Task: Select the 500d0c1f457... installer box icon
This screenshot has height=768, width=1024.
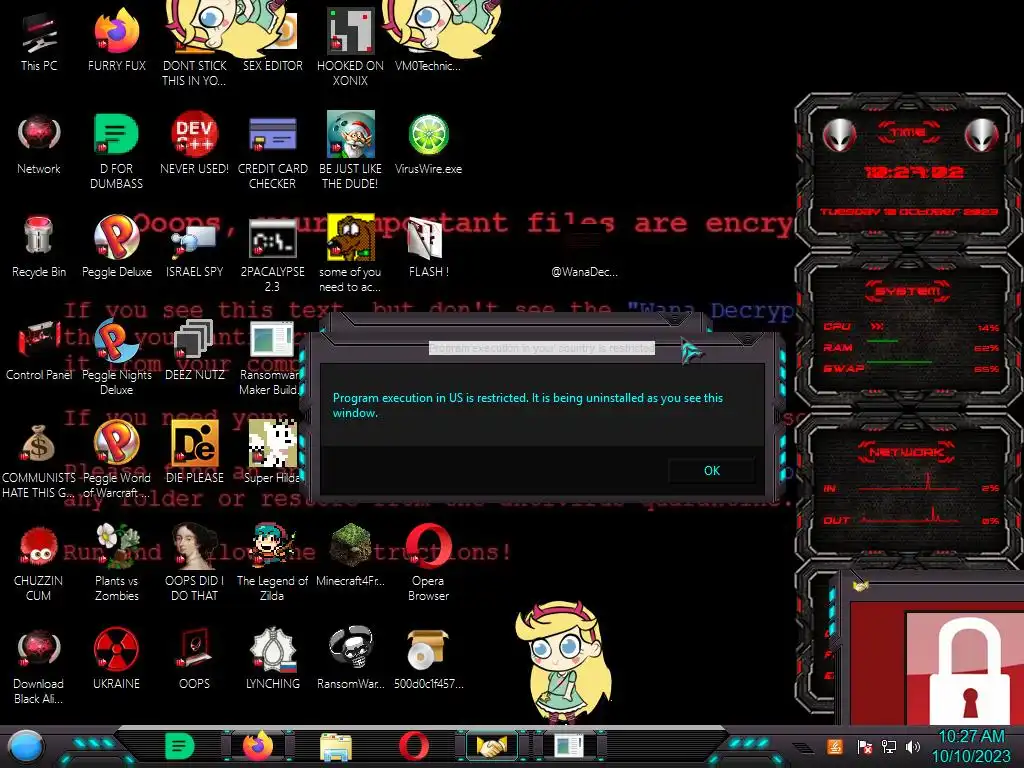Action: 428,660
